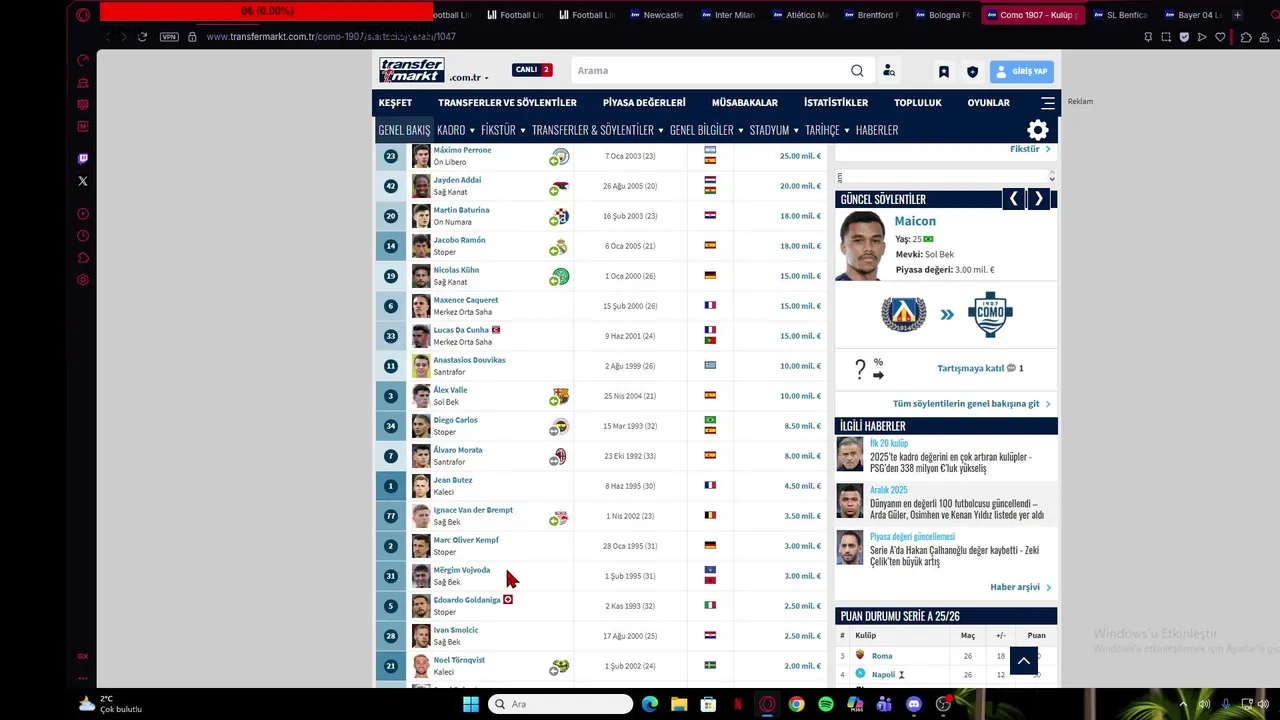Click the GİRİŞ YAP login button
Screen dimensions: 1280x720
coord(1022,72)
